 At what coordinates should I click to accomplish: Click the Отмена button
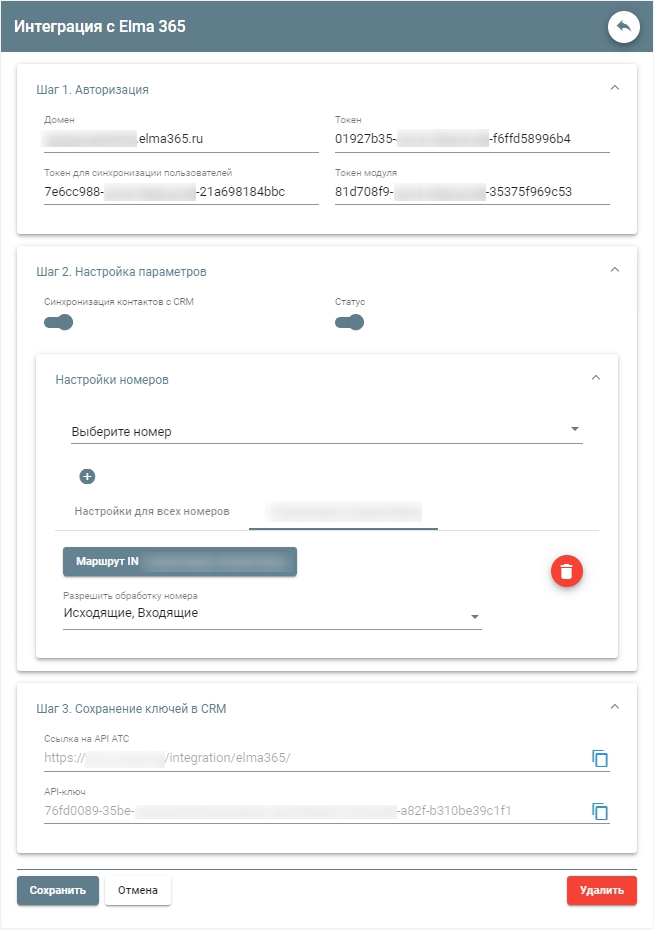[138, 890]
